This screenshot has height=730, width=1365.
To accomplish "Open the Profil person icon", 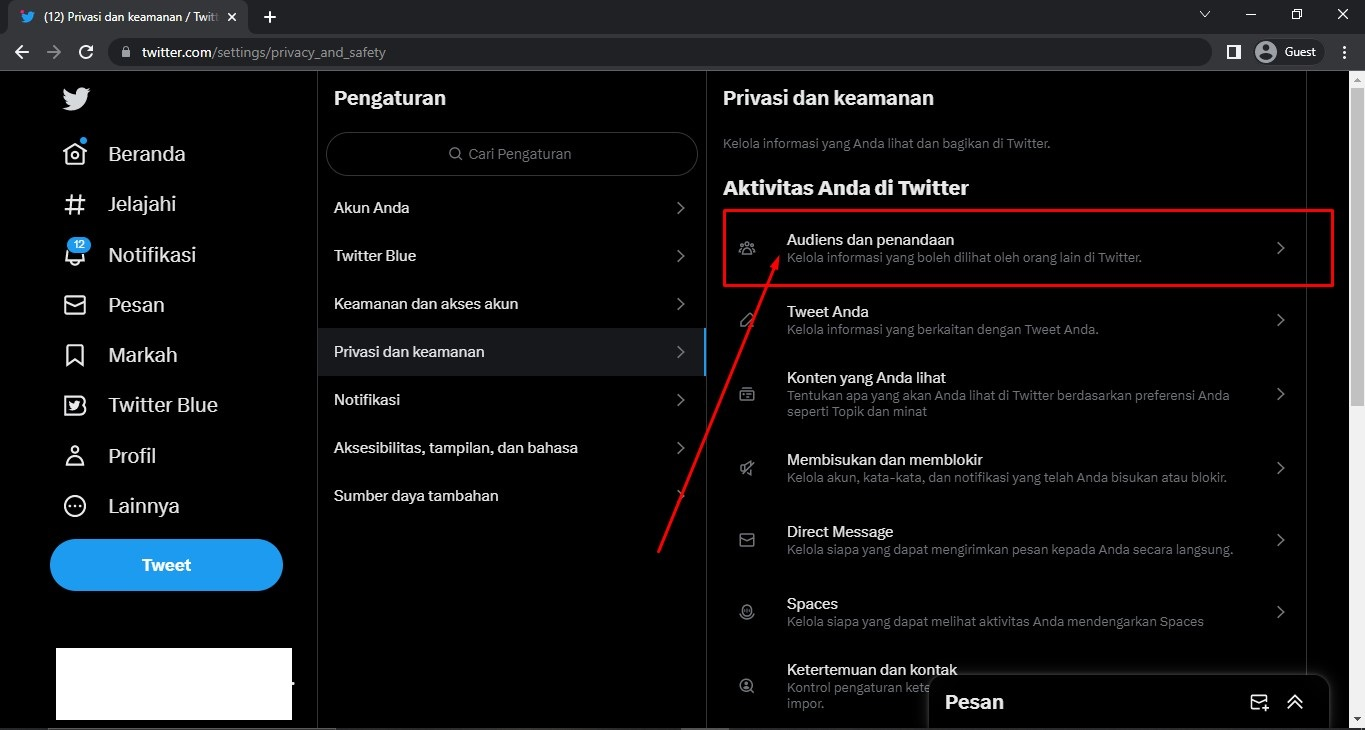I will 75,455.
